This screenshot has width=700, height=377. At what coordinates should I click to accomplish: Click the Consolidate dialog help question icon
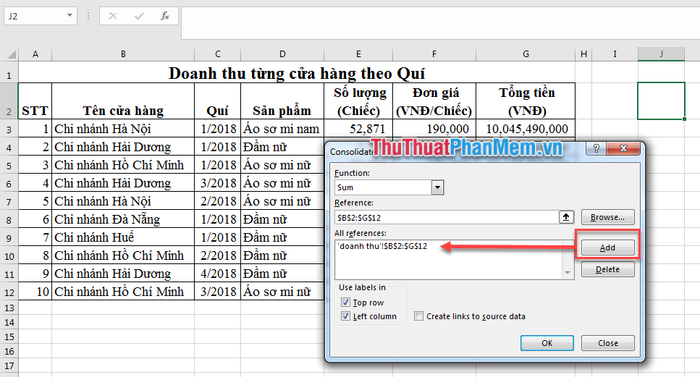[x=596, y=149]
